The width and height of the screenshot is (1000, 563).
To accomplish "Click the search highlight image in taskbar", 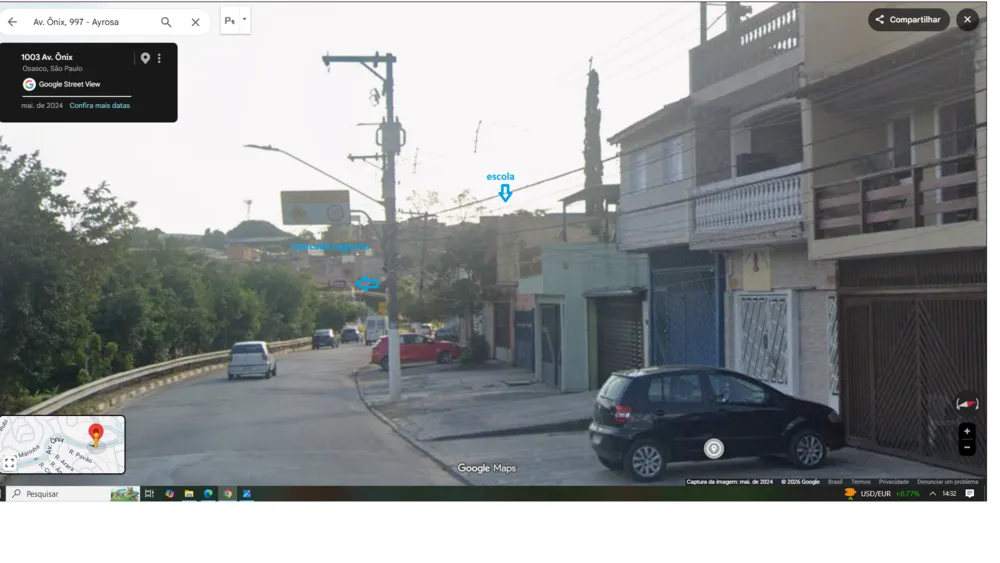I will tap(125, 494).
